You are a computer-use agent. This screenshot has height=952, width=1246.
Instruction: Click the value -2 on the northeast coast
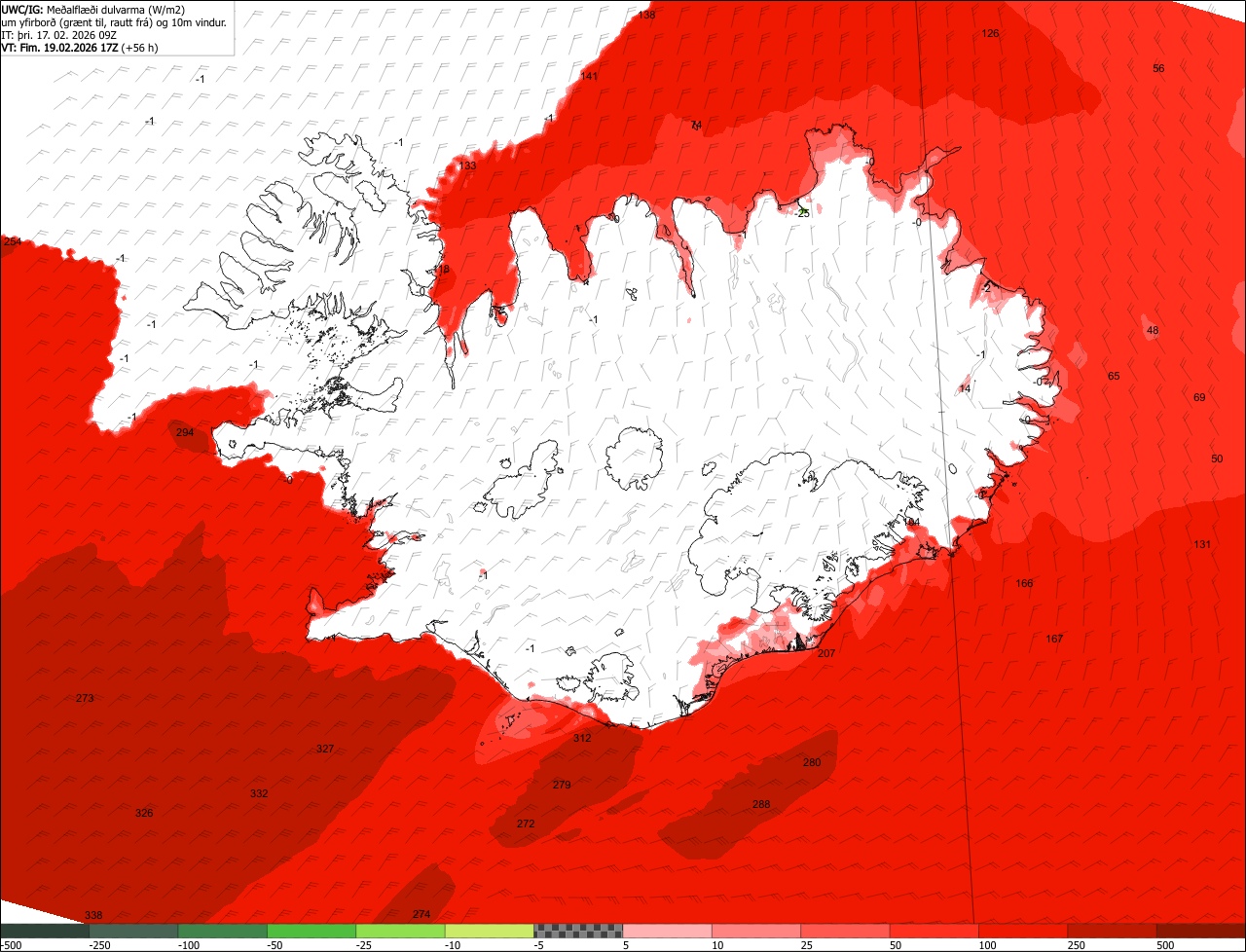click(x=986, y=288)
